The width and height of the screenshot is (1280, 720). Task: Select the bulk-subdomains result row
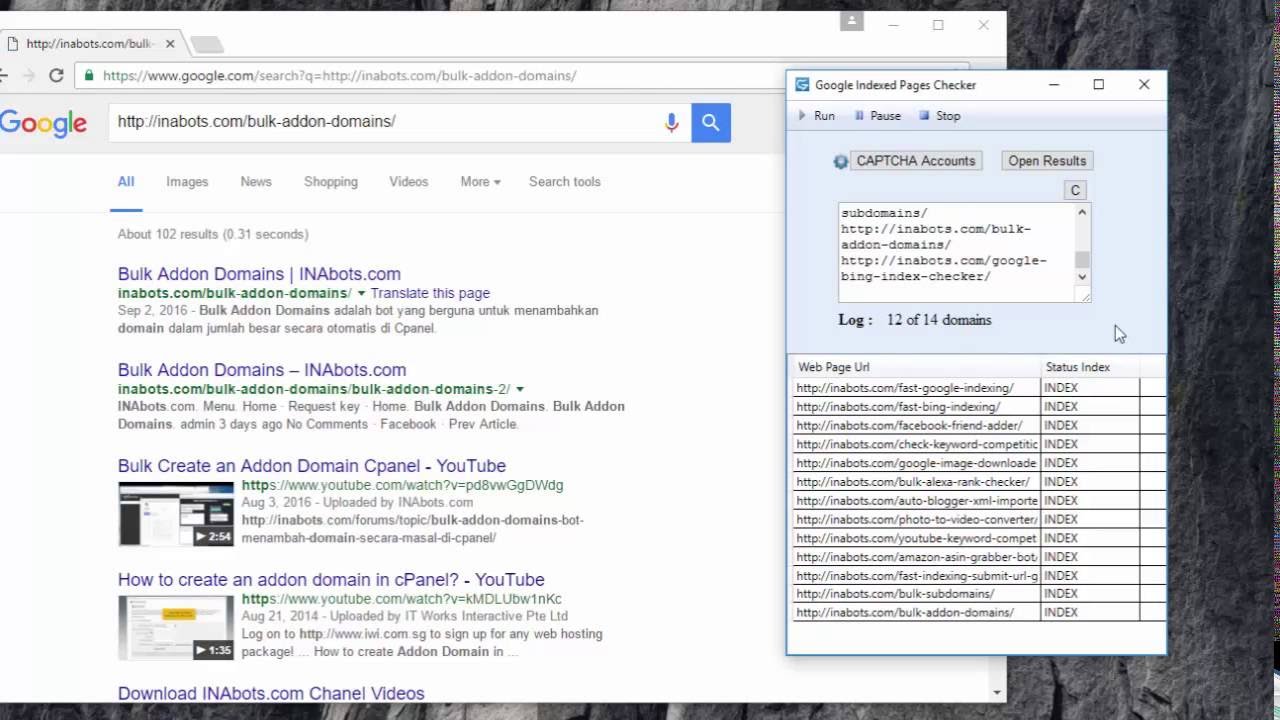(x=979, y=594)
